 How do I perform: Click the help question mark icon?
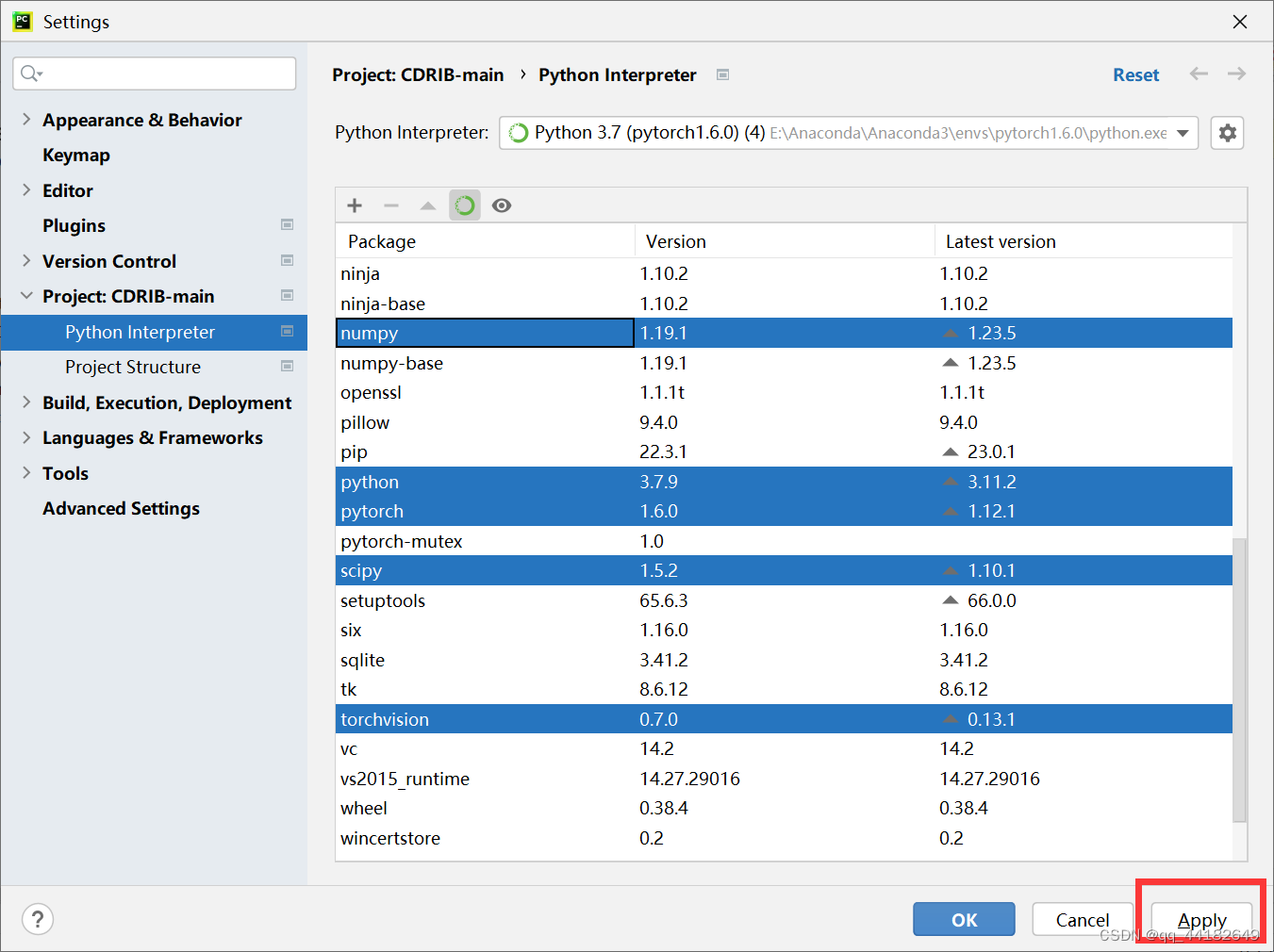tap(37, 919)
